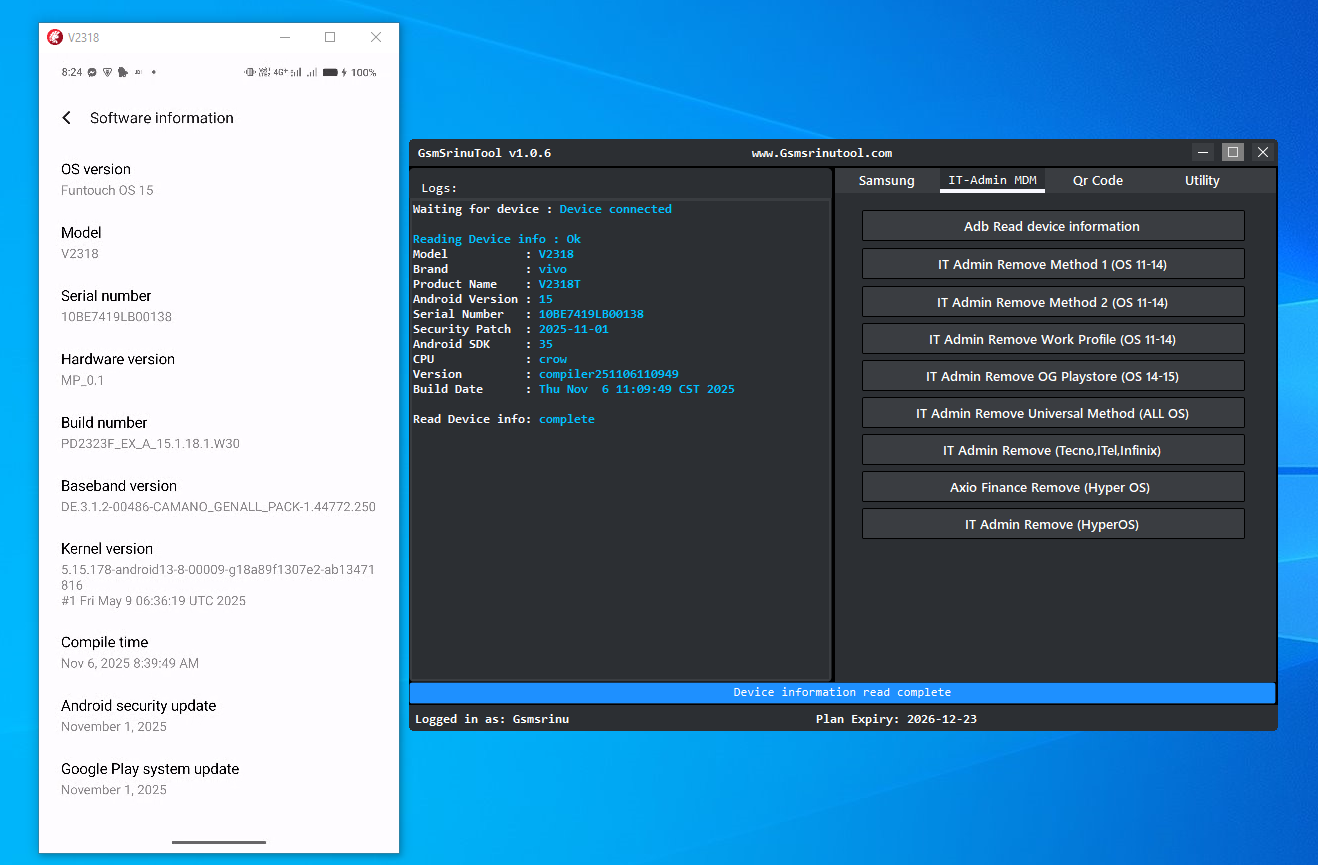
Task: Click Axio Finance Remove (Hyper OS)
Action: (1052, 487)
